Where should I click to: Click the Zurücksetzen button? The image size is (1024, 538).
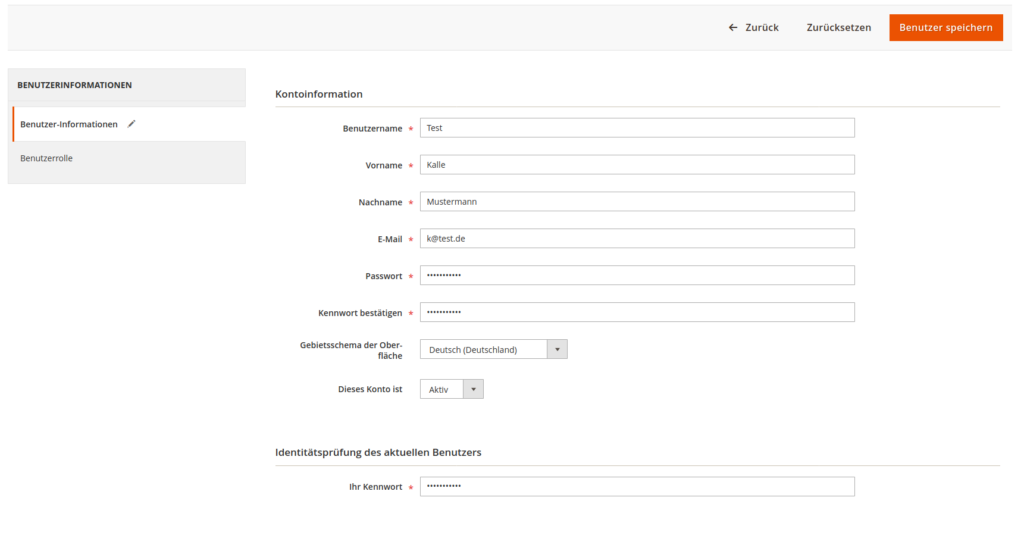(838, 28)
